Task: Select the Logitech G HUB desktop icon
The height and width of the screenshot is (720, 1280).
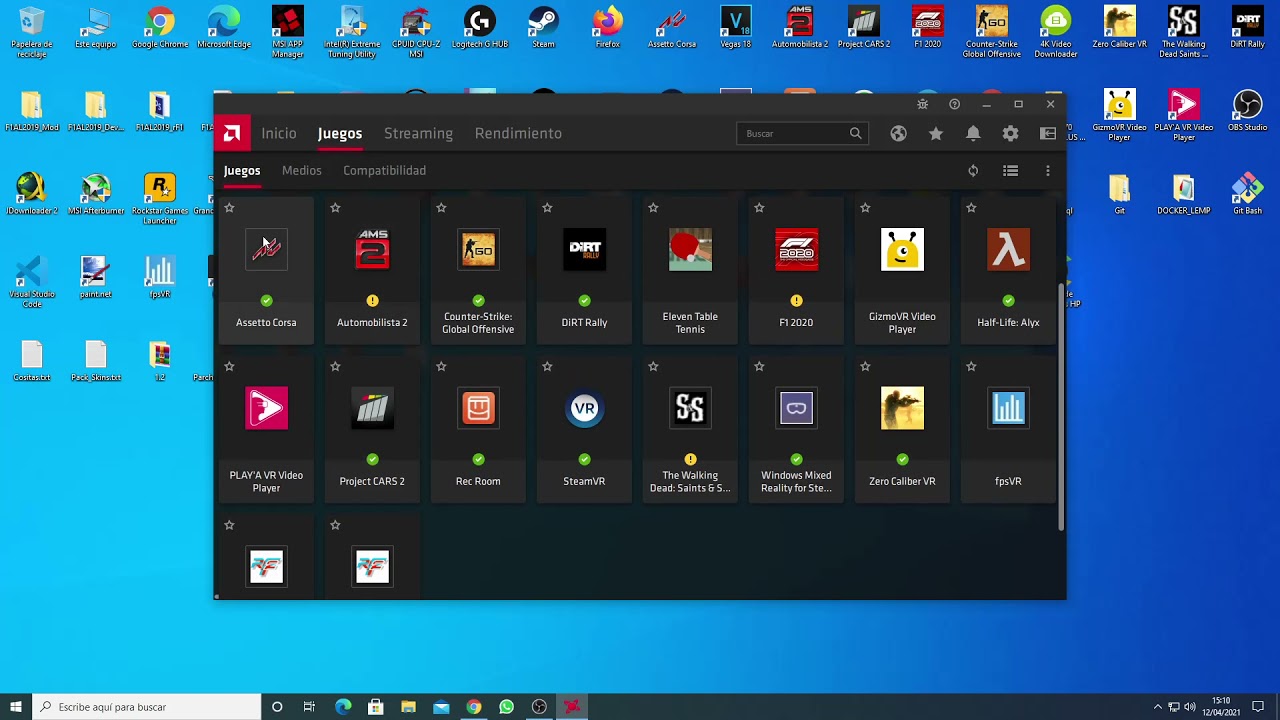Action: (x=479, y=28)
